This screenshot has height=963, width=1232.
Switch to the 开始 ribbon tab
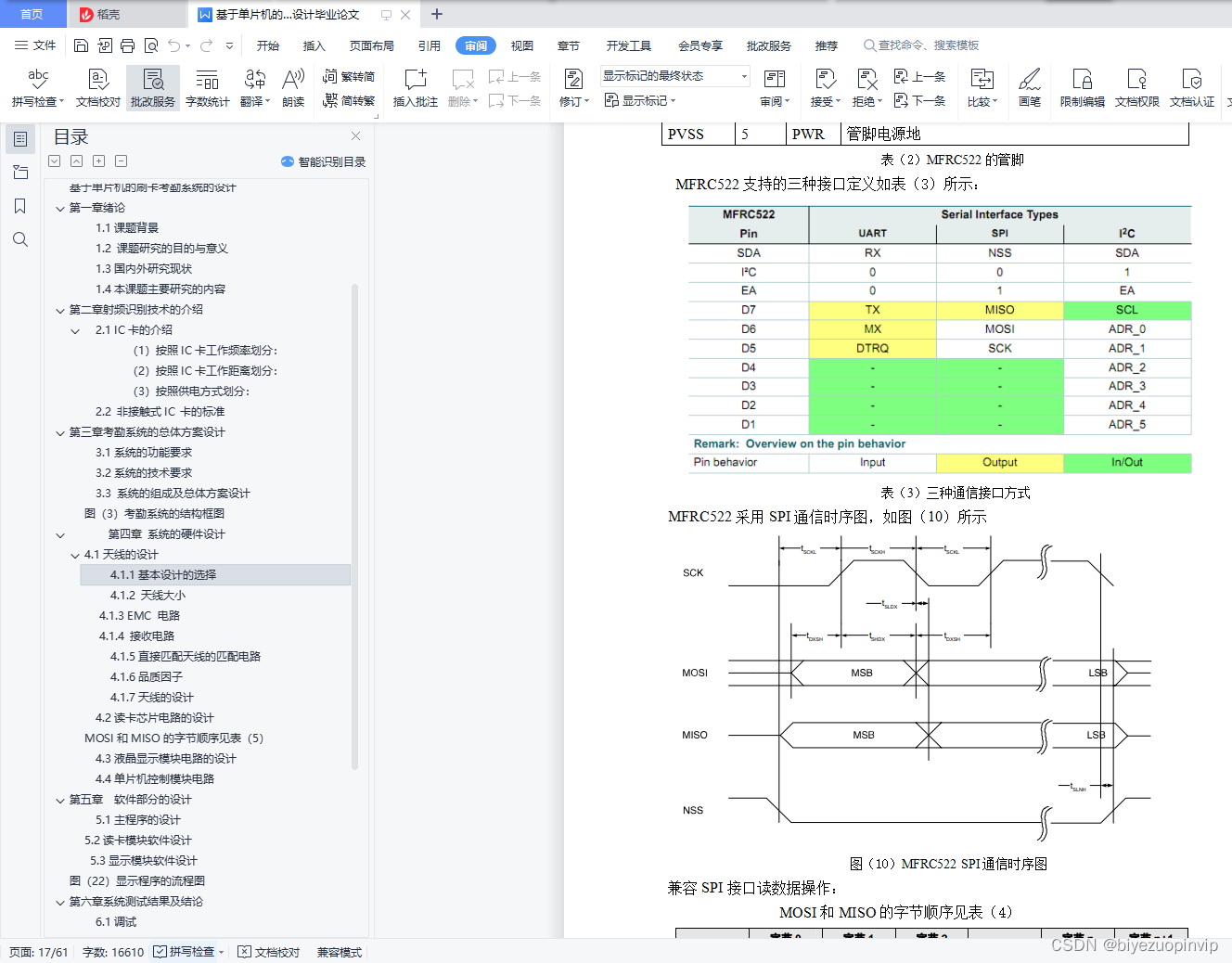[268, 45]
